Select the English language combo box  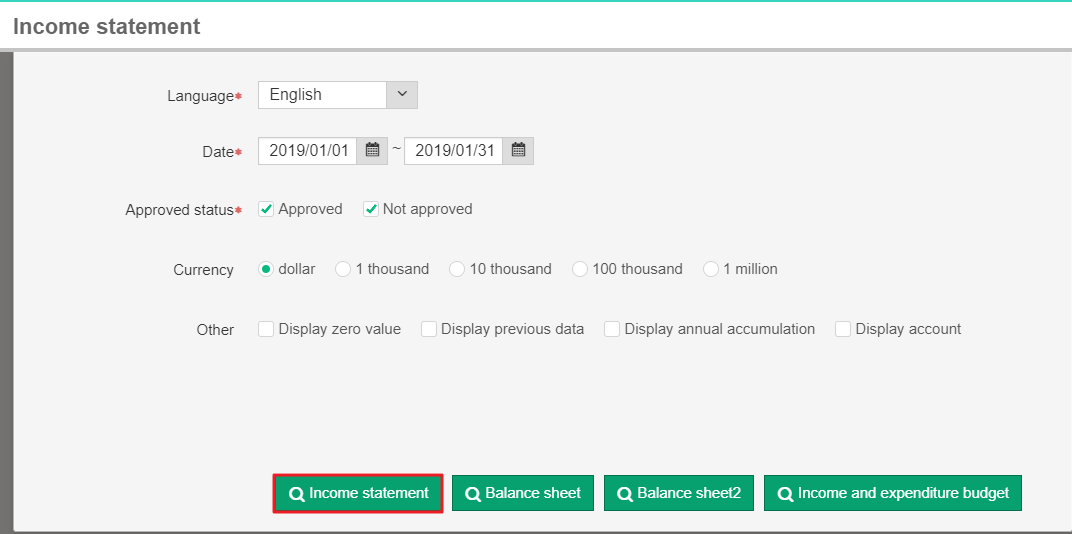pos(322,94)
